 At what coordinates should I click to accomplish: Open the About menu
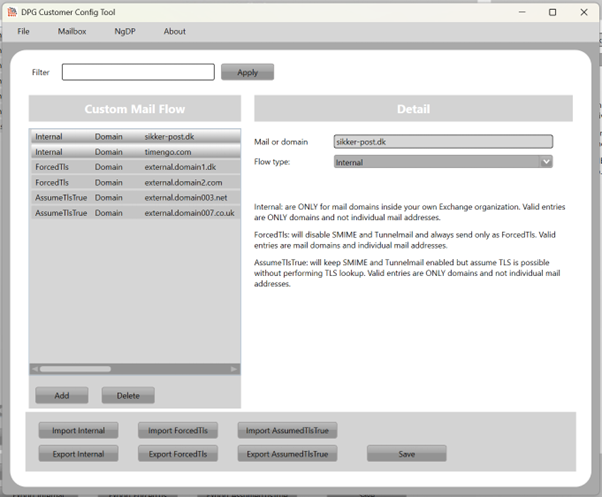click(175, 32)
